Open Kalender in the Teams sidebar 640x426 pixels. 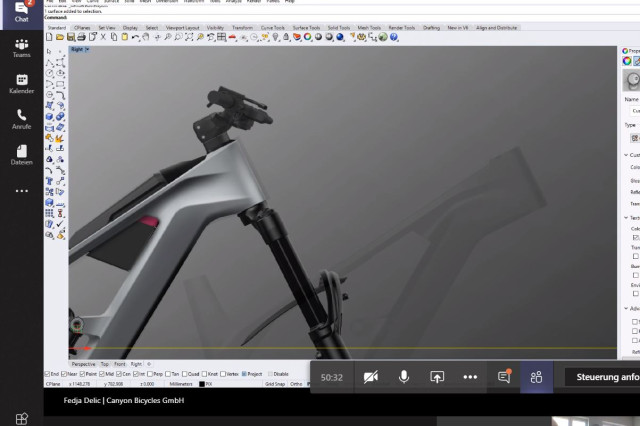point(21,84)
